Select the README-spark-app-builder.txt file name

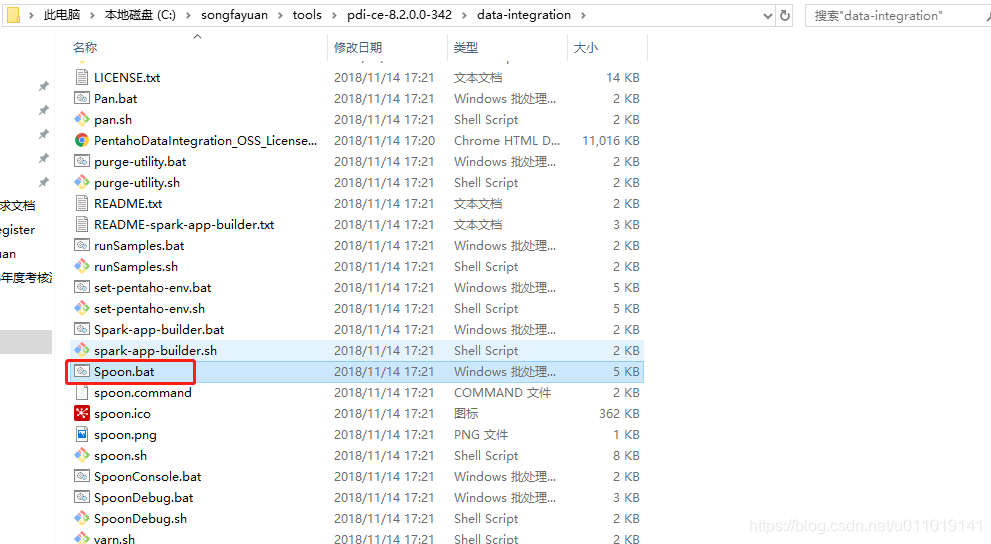(x=184, y=224)
